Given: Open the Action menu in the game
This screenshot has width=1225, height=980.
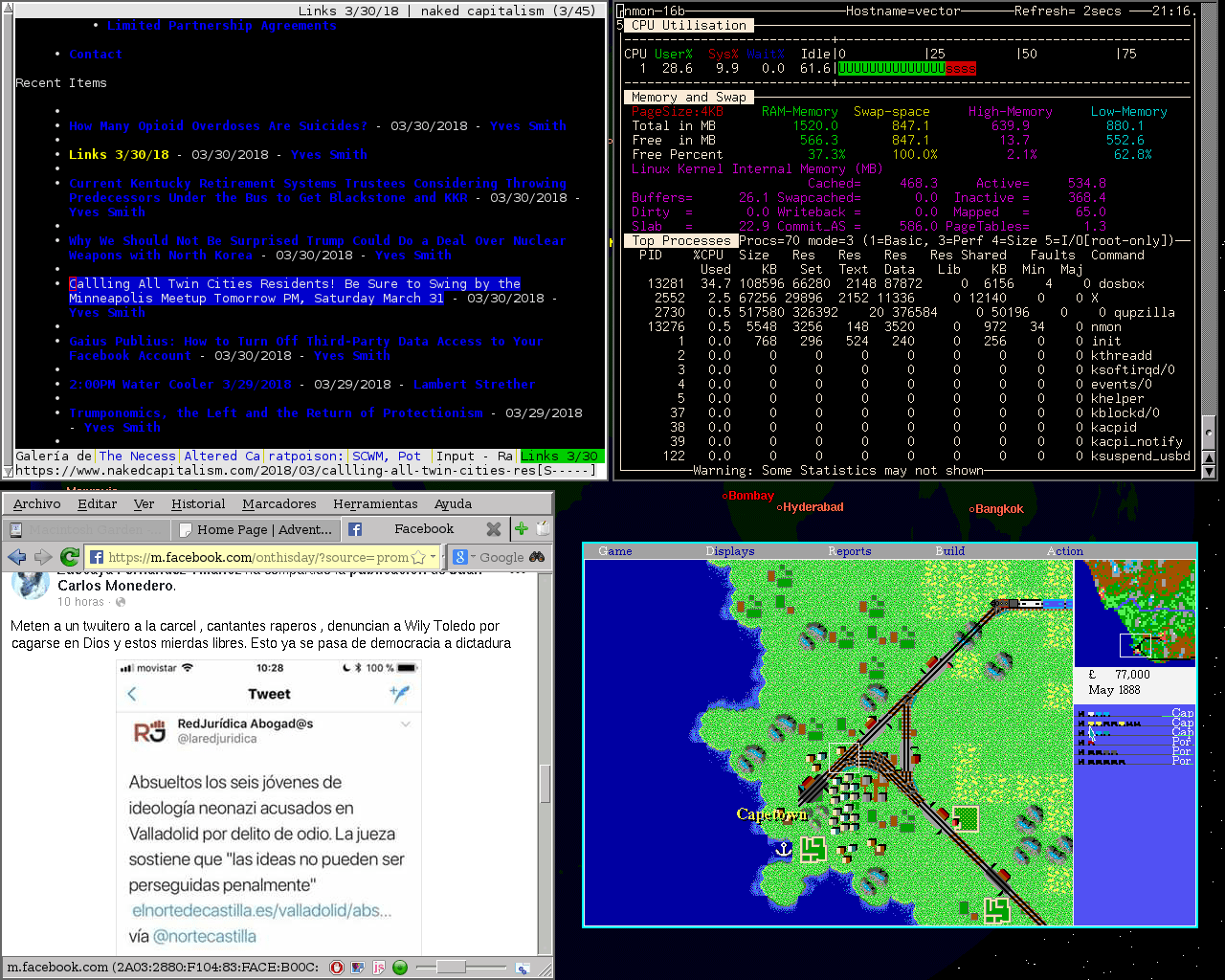Looking at the screenshot, I should pyautogui.click(x=1065, y=551).
